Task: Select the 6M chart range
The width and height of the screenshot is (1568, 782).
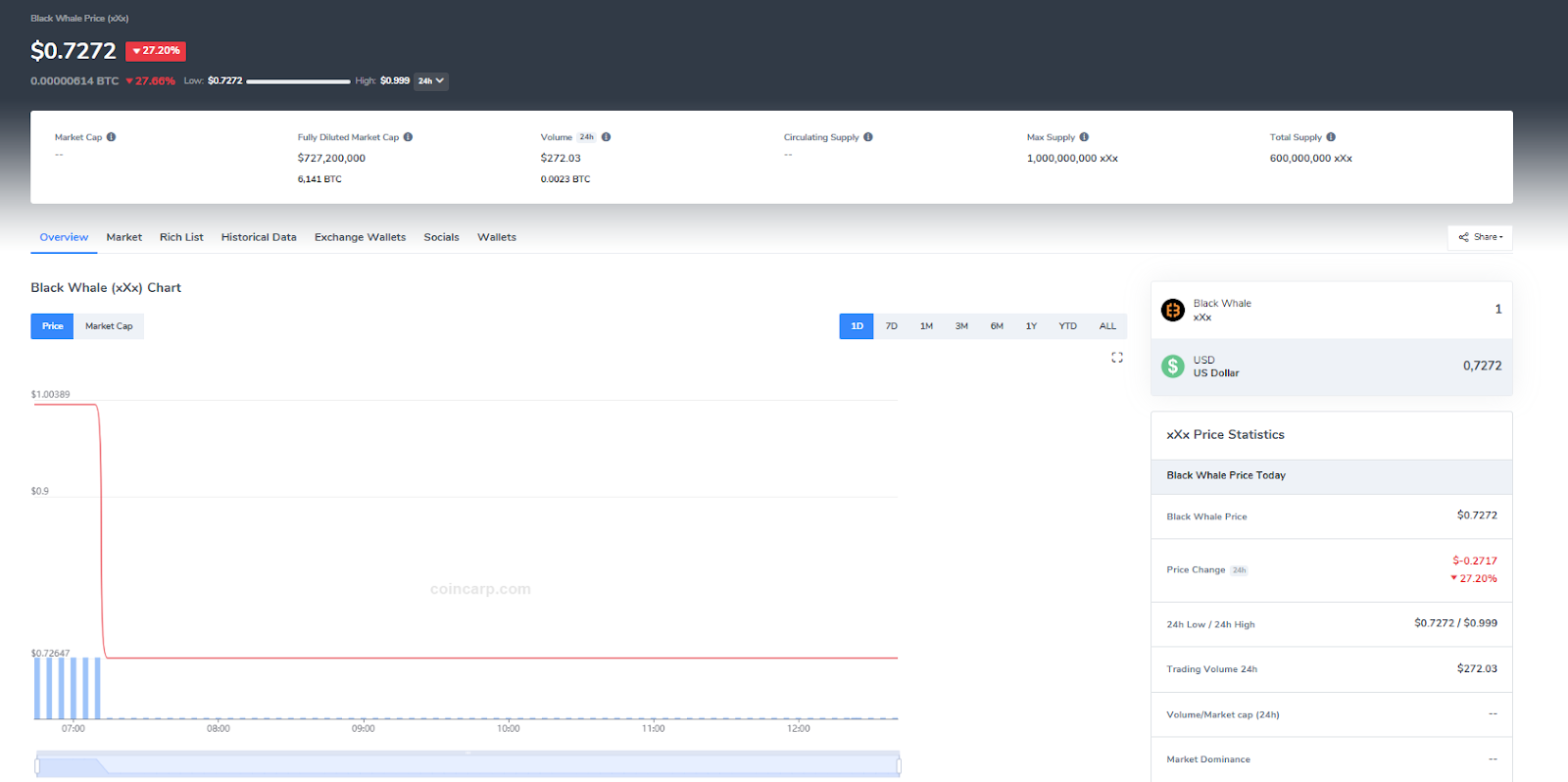Action: point(997,326)
